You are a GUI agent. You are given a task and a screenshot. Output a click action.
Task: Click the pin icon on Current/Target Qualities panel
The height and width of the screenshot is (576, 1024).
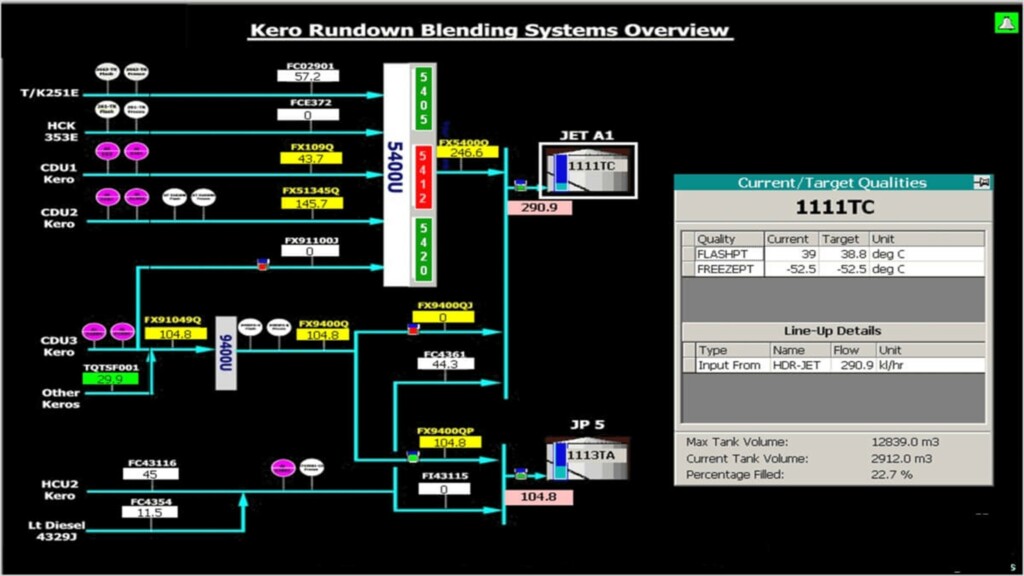click(x=982, y=182)
